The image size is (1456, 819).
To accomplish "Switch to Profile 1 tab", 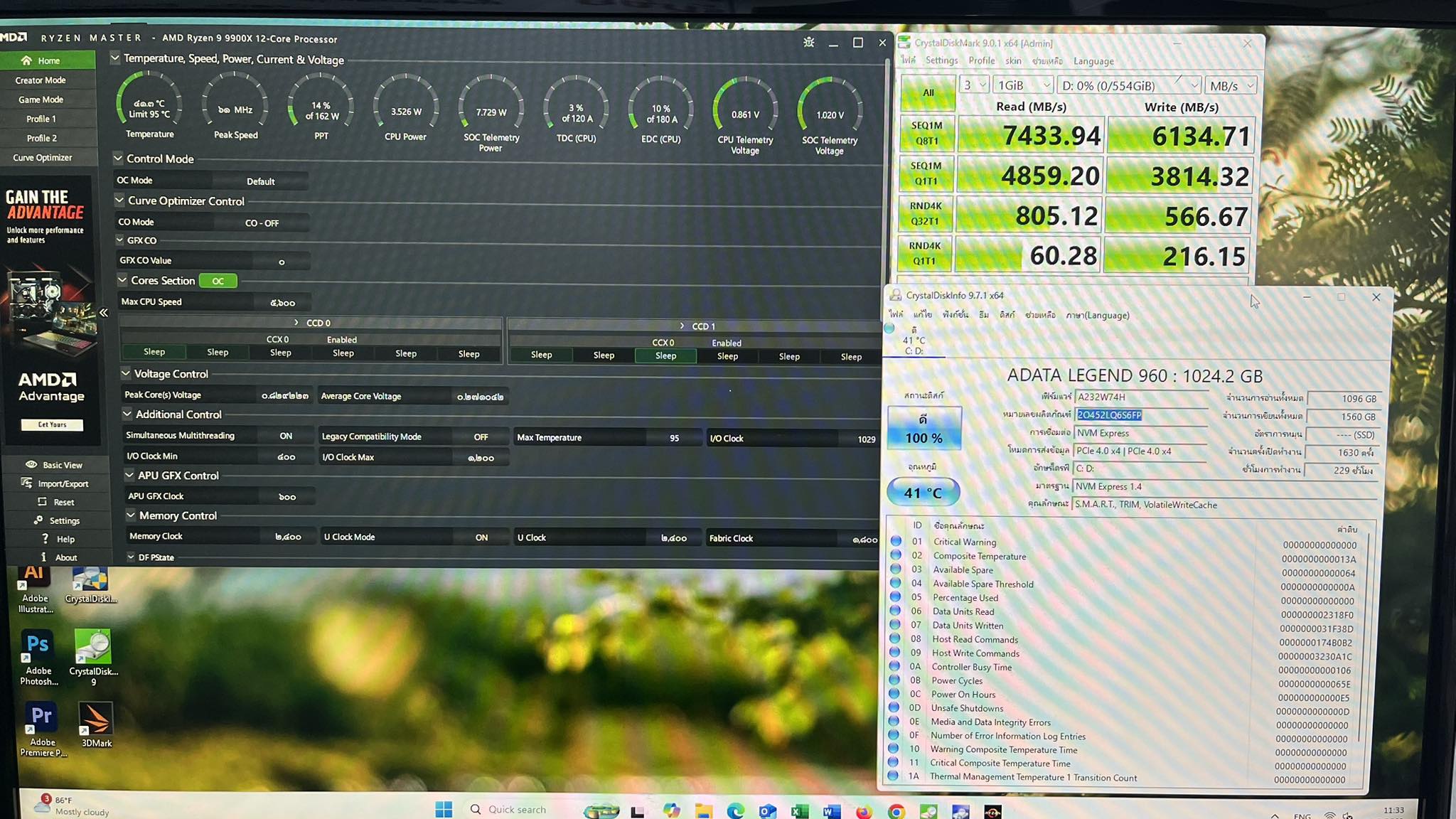I will pyautogui.click(x=41, y=119).
